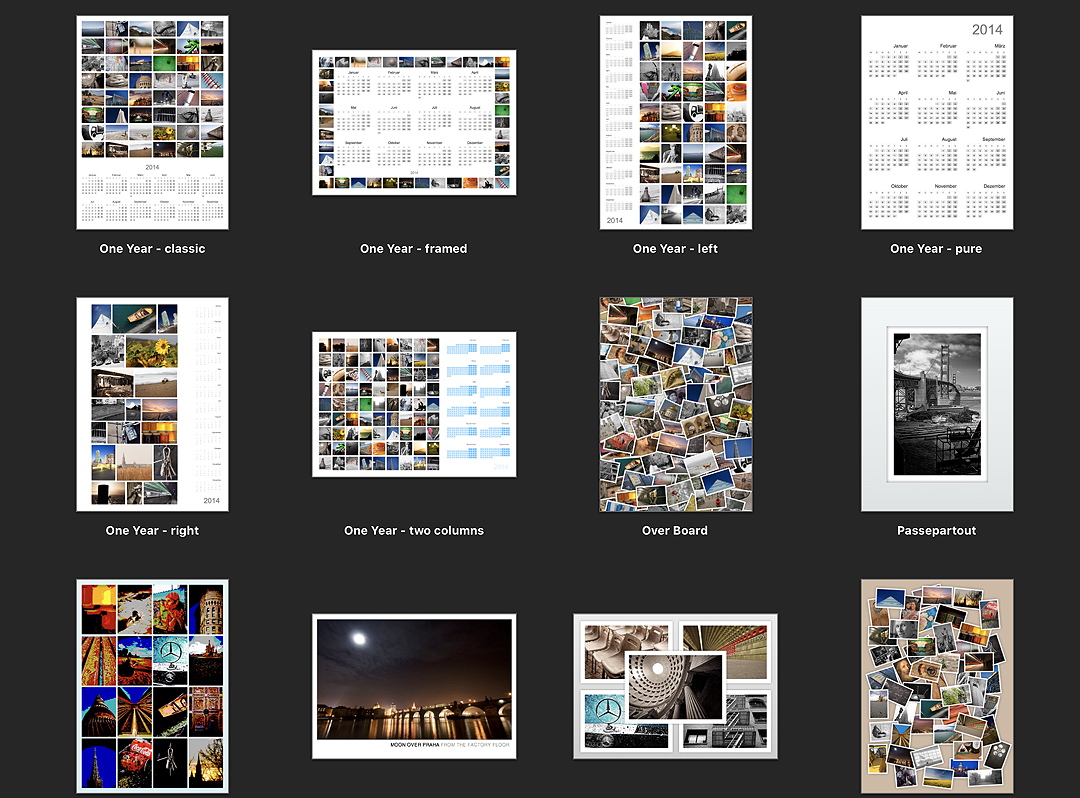The height and width of the screenshot is (798, 1080).
Task: Select the One Year - classic template thumbnail
Action: click(x=152, y=123)
